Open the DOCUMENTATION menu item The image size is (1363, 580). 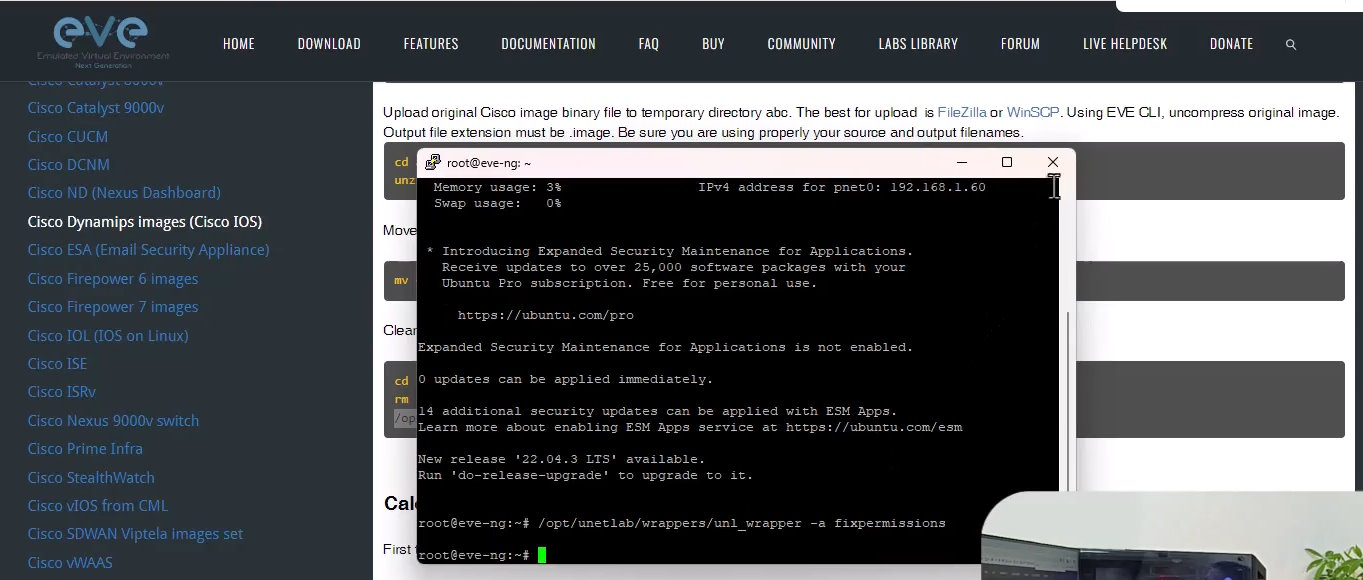[x=548, y=44]
